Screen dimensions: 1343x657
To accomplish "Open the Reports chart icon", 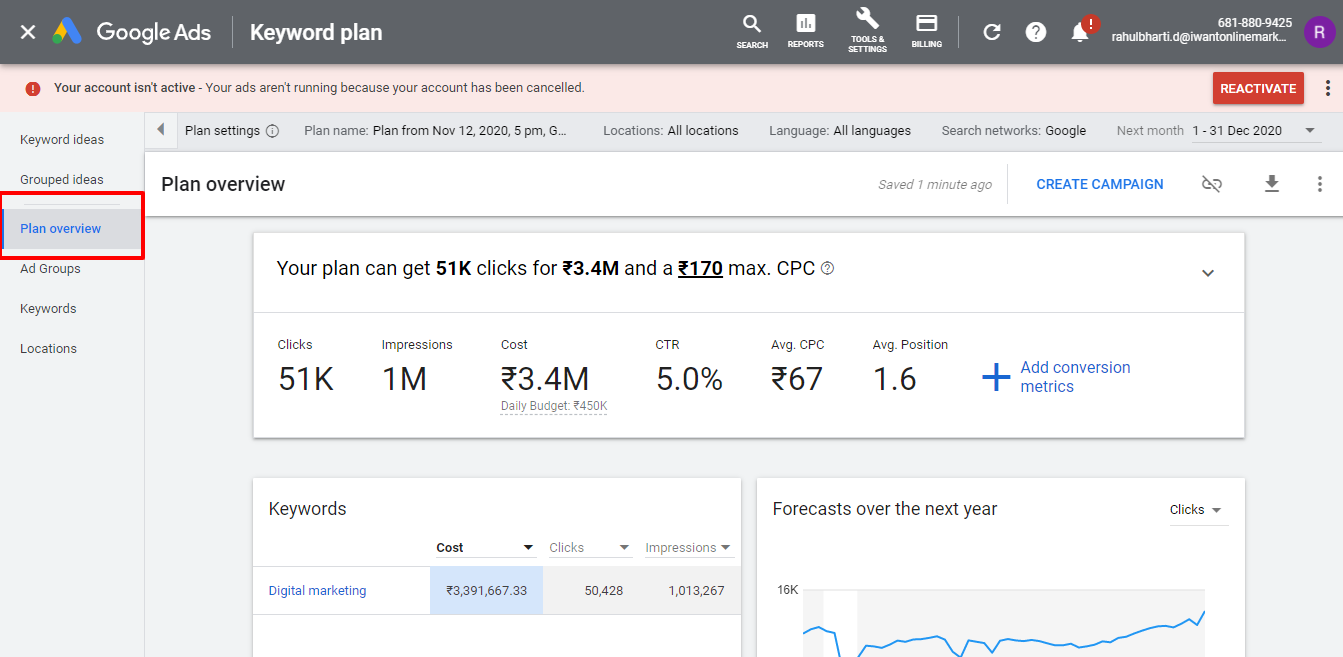I will (x=805, y=31).
